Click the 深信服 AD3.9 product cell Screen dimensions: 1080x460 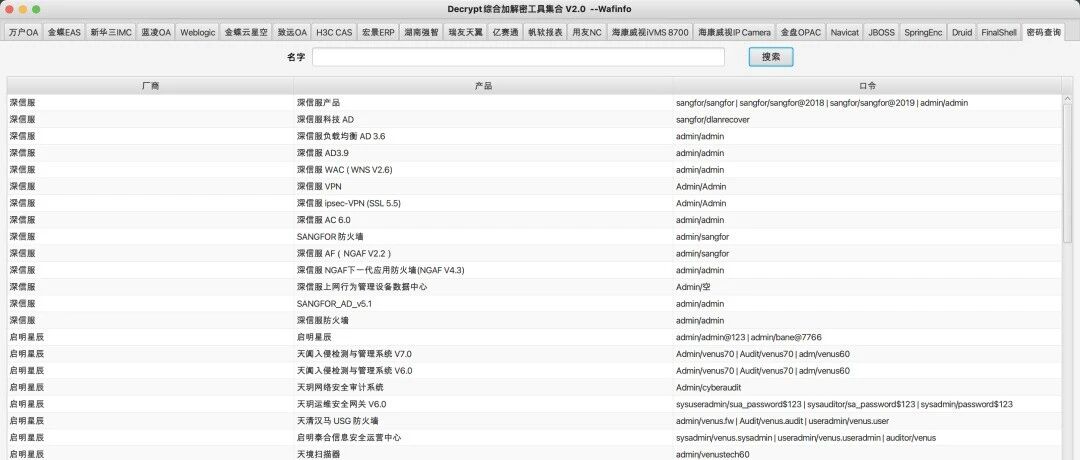tap(484, 153)
